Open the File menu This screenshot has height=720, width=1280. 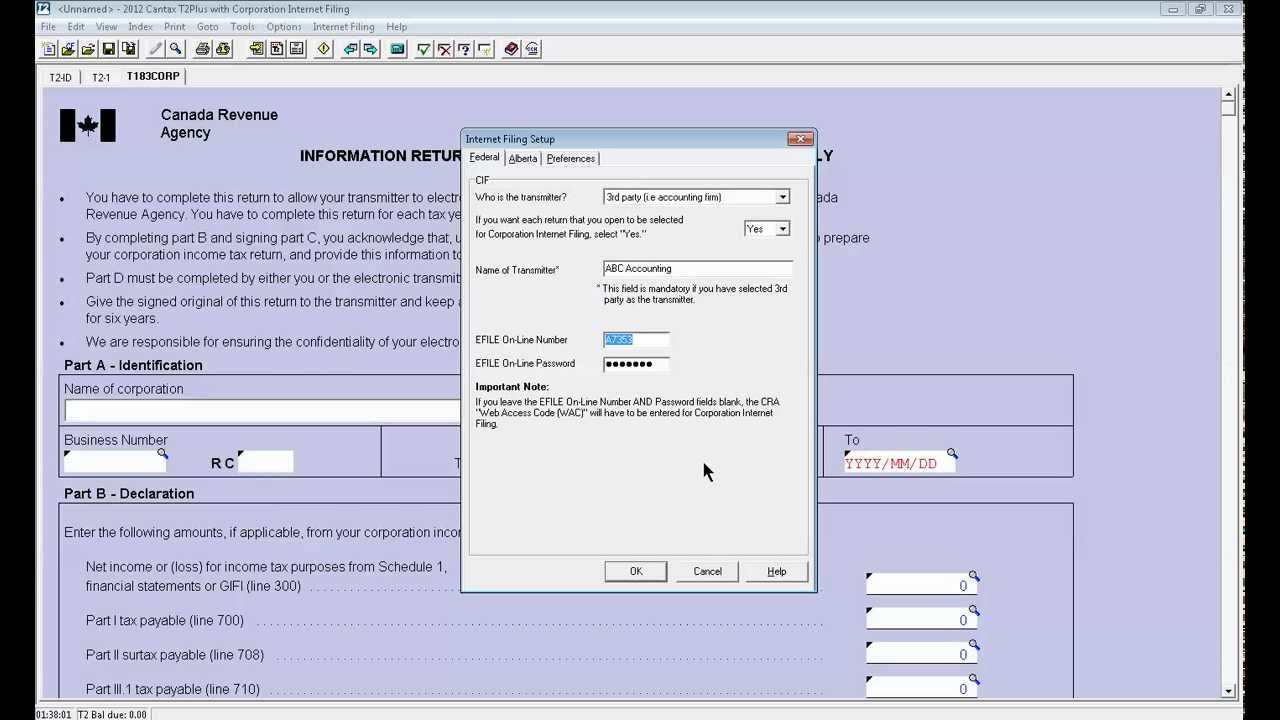48,27
